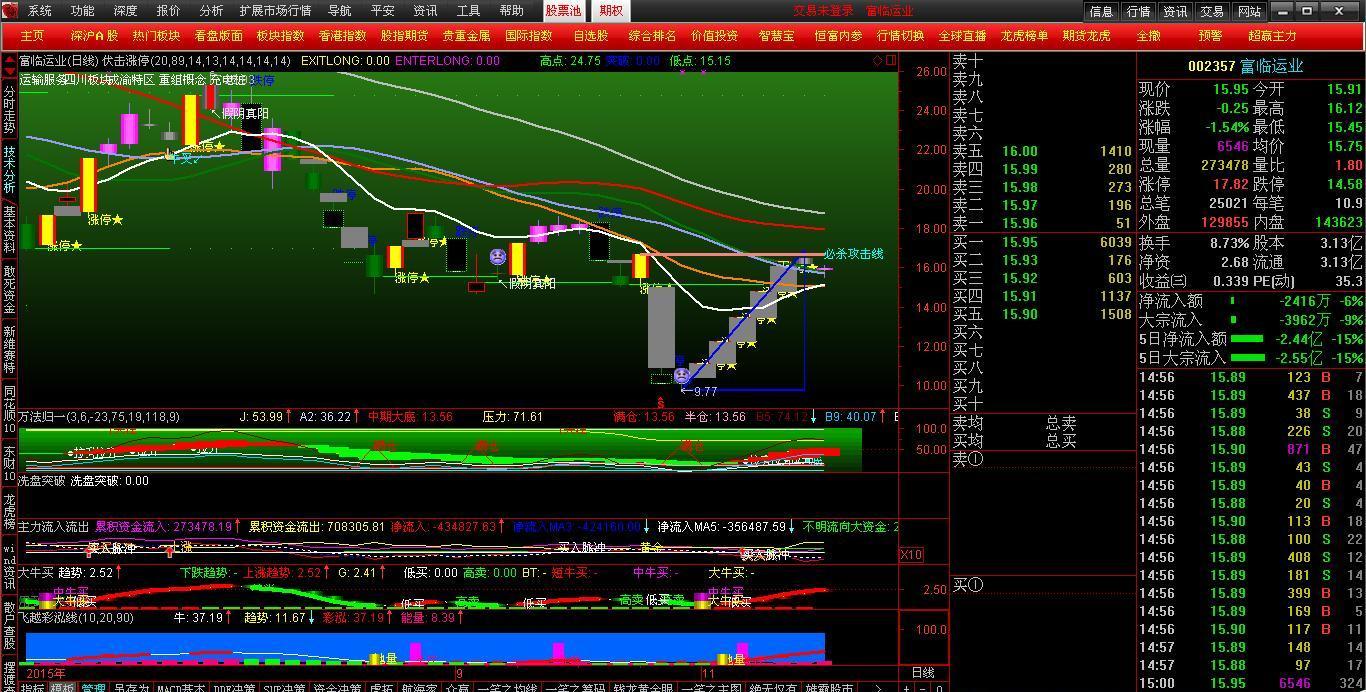The height and width of the screenshot is (692, 1366).
Task: Select the 航海家 template tab
Action: (x=419, y=686)
